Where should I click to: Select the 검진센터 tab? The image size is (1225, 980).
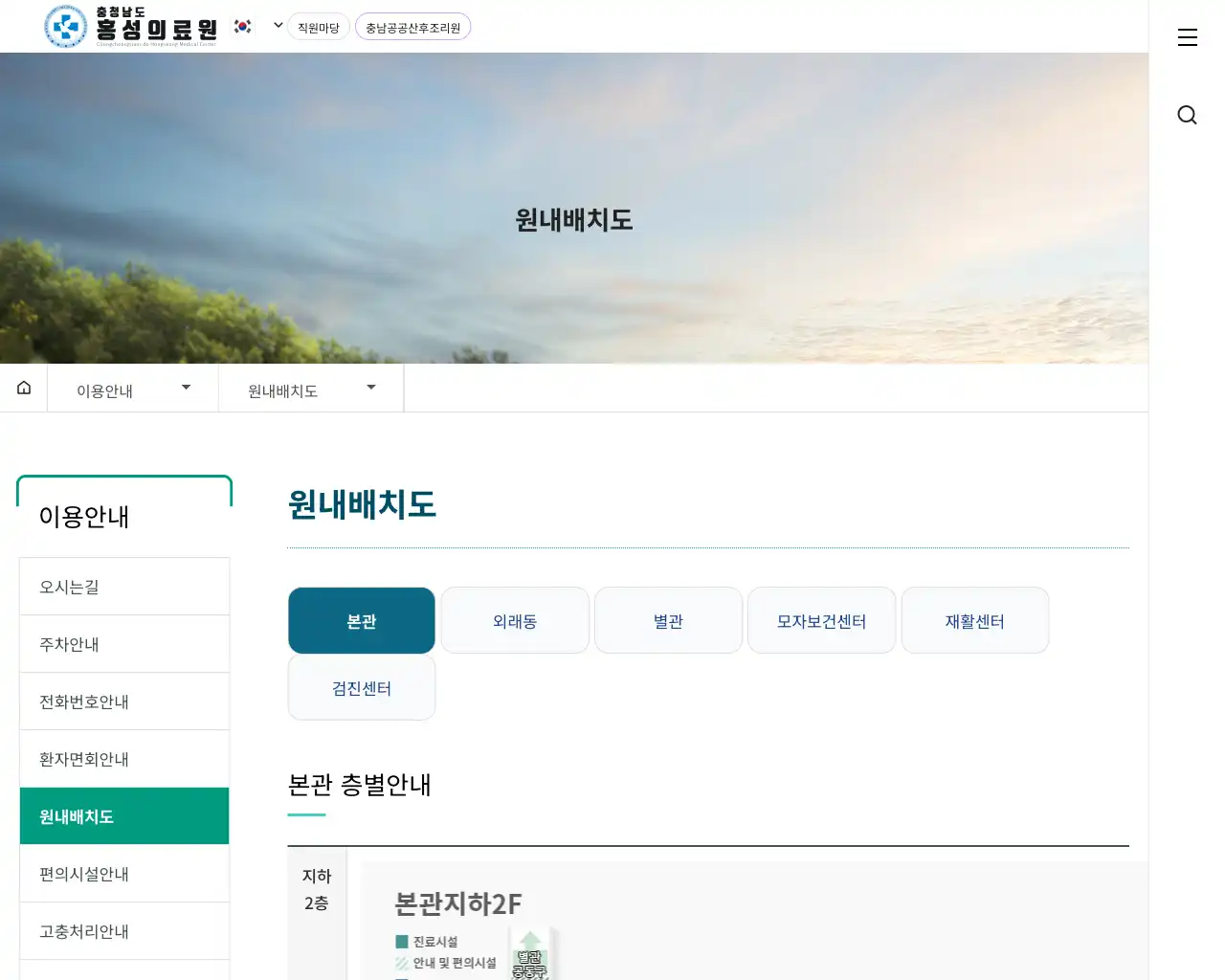coord(362,688)
